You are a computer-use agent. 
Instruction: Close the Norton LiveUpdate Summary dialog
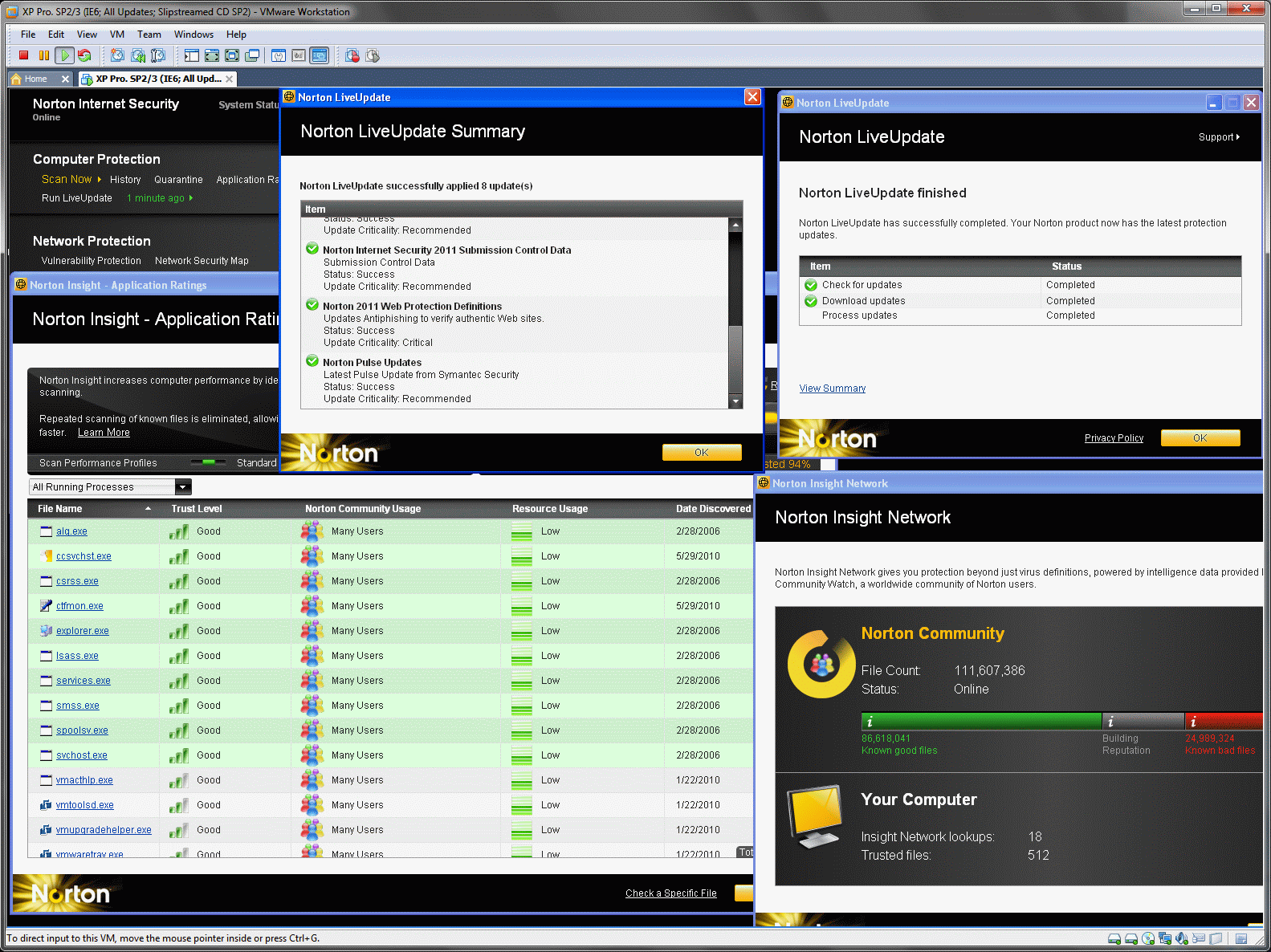click(x=752, y=96)
